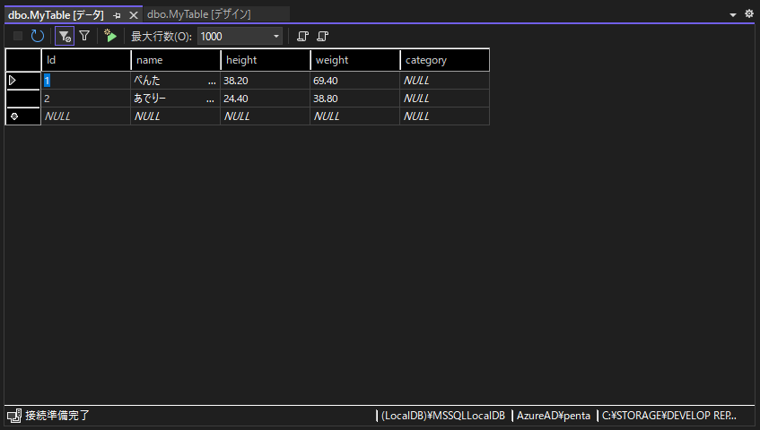The height and width of the screenshot is (430, 760).
Task: Click the script icon next to max rows
Action: (302, 36)
